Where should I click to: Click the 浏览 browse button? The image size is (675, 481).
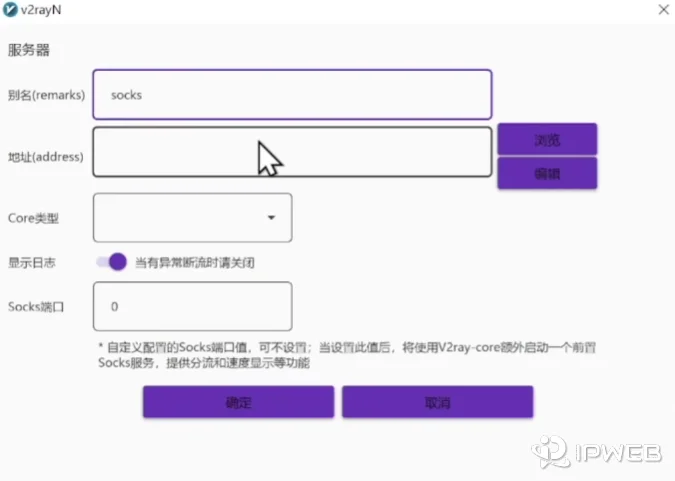pyautogui.click(x=547, y=140)
